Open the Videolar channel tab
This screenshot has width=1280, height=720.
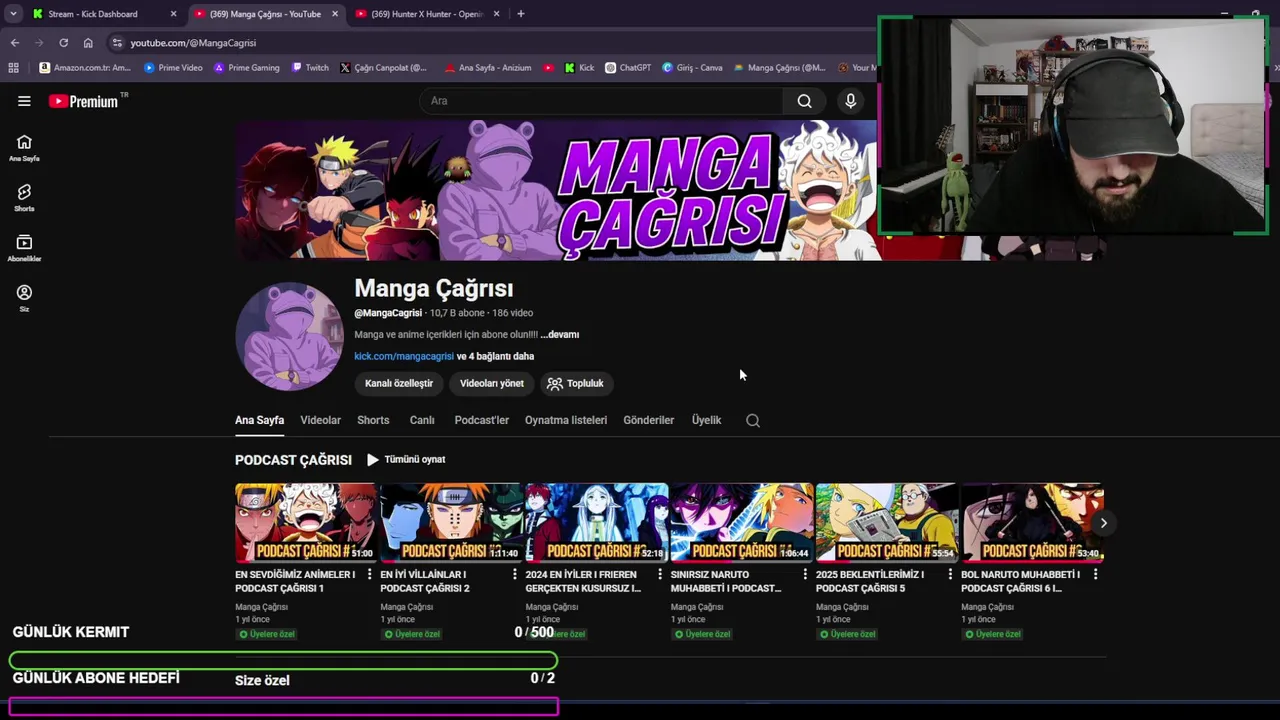coord(321,420)
